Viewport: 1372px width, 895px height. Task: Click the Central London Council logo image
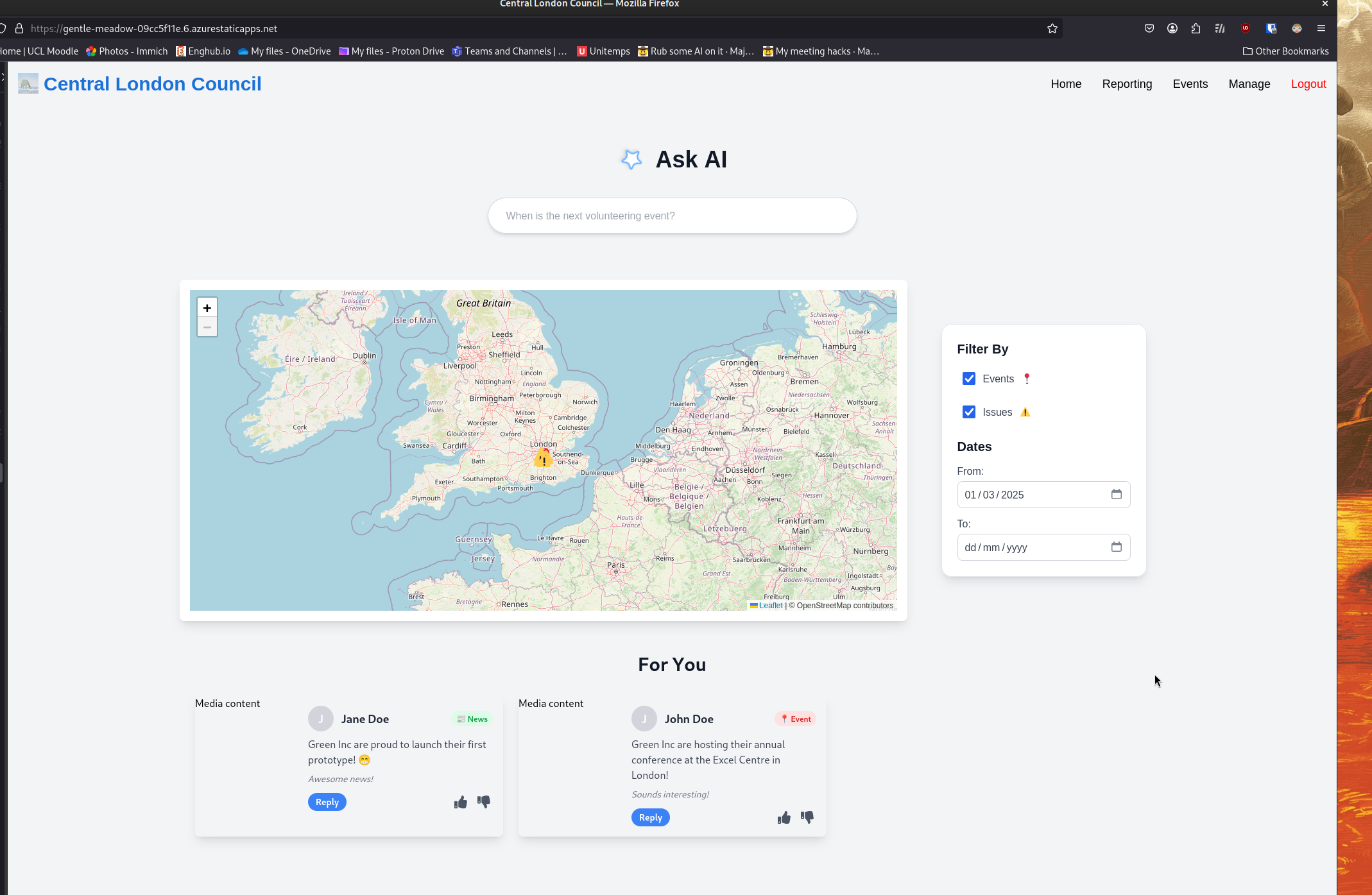[28, 84]
